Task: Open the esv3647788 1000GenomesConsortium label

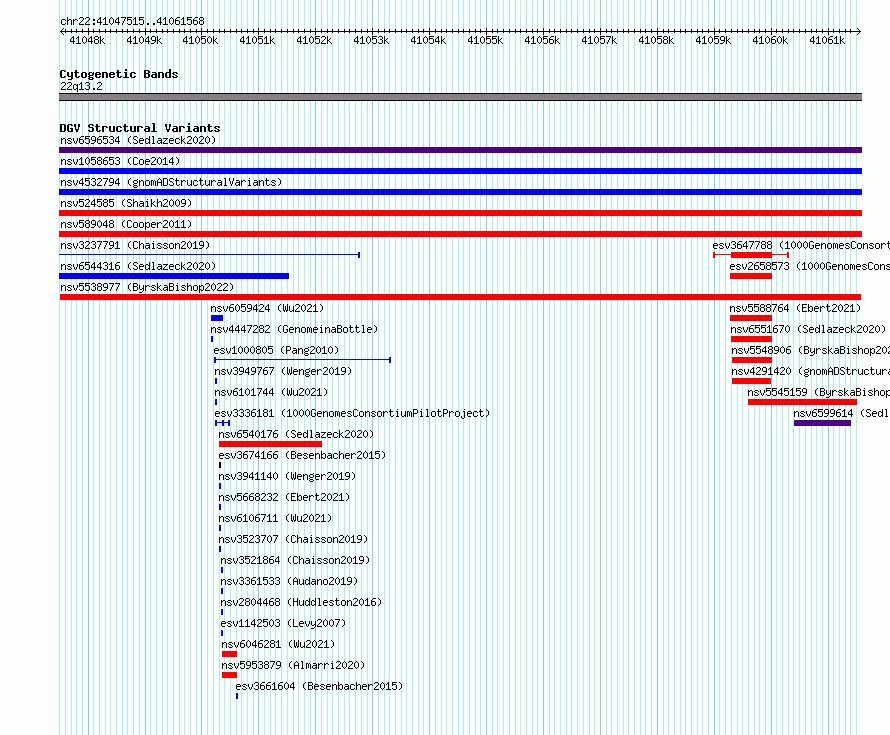Action: point(801,245)
